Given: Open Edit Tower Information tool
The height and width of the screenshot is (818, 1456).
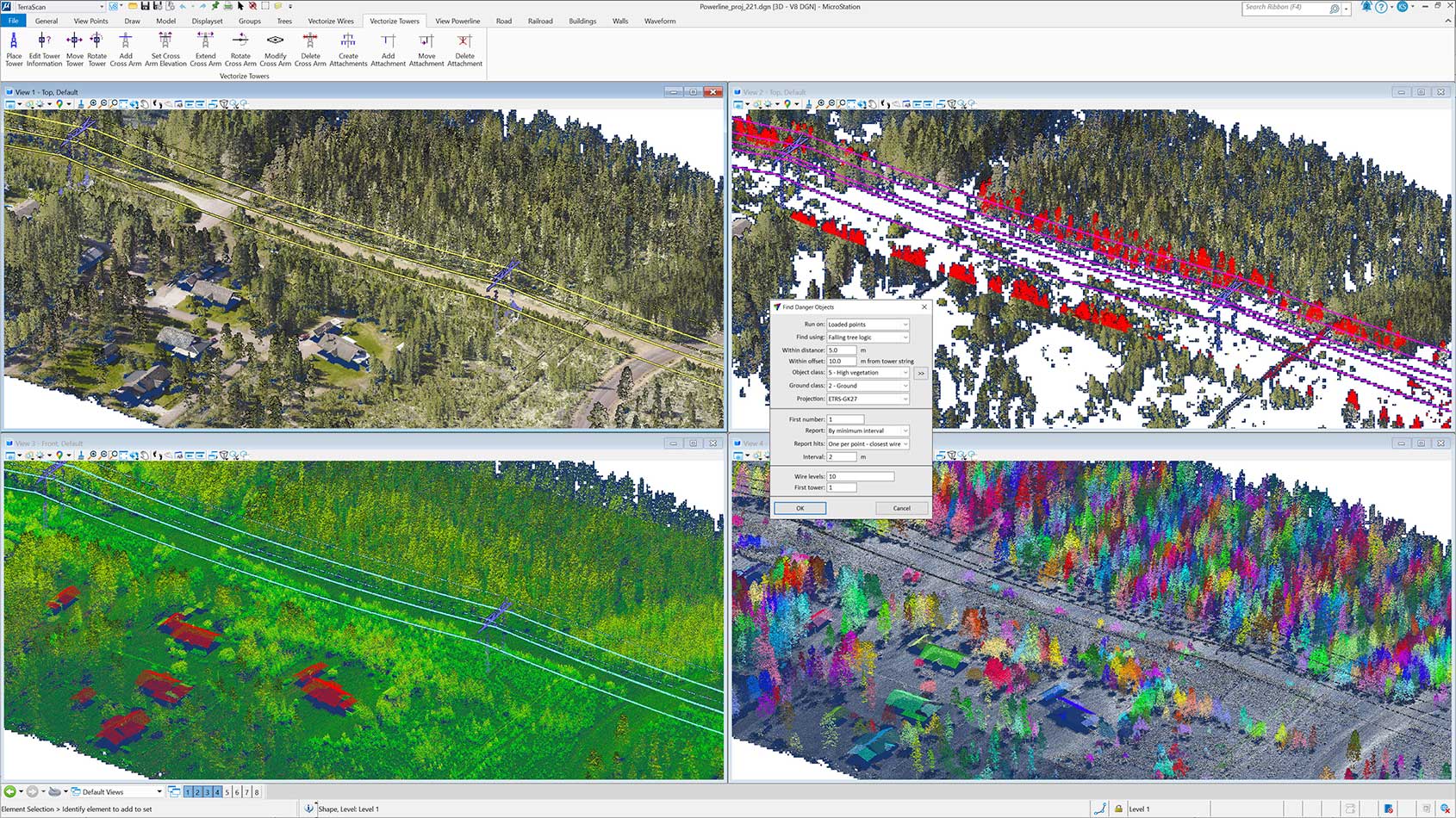Looking at the screenshot, I should point(44,49).
